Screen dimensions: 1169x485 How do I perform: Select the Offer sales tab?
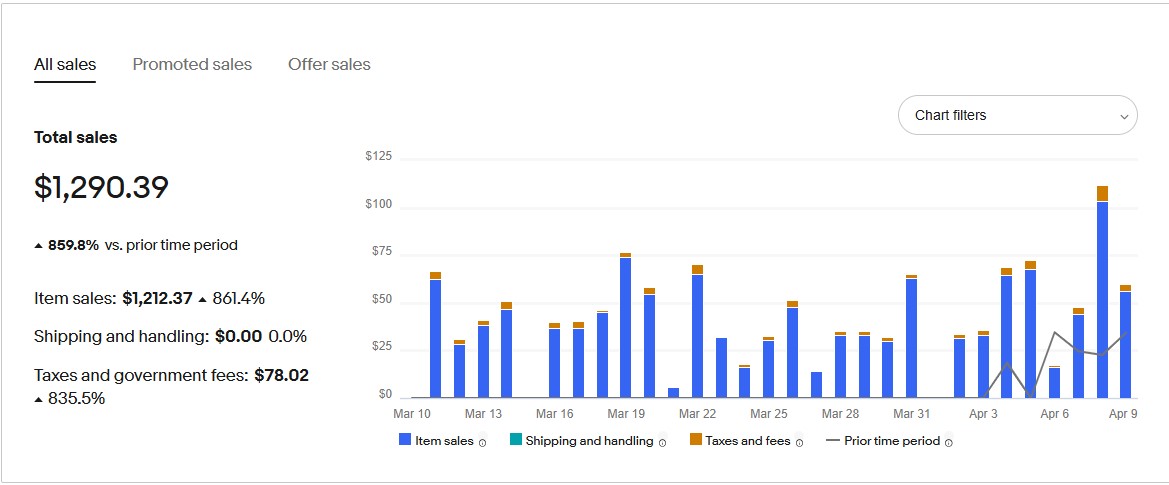click(329, 65)
